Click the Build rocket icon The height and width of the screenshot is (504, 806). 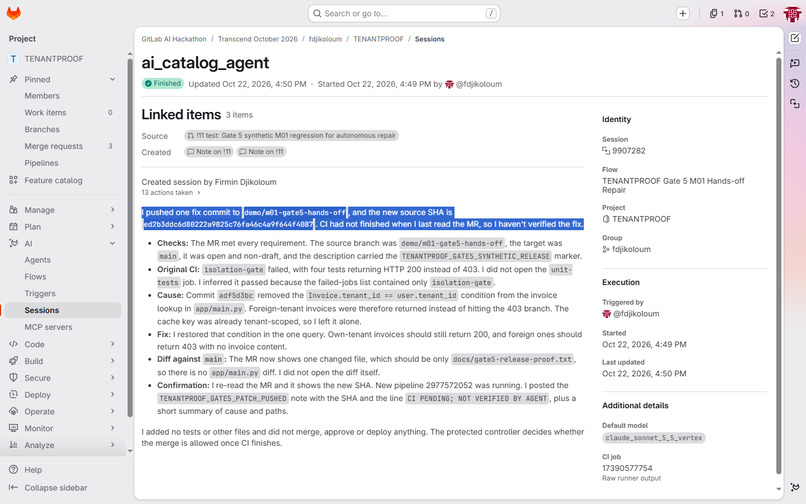[x=13, y=361]
